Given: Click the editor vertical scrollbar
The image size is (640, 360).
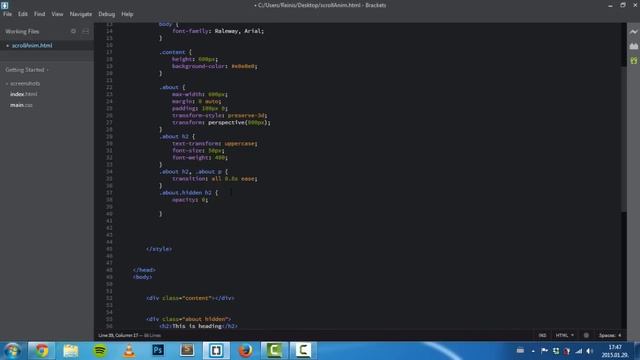Looking at the screenshot, I should (624, 139).
